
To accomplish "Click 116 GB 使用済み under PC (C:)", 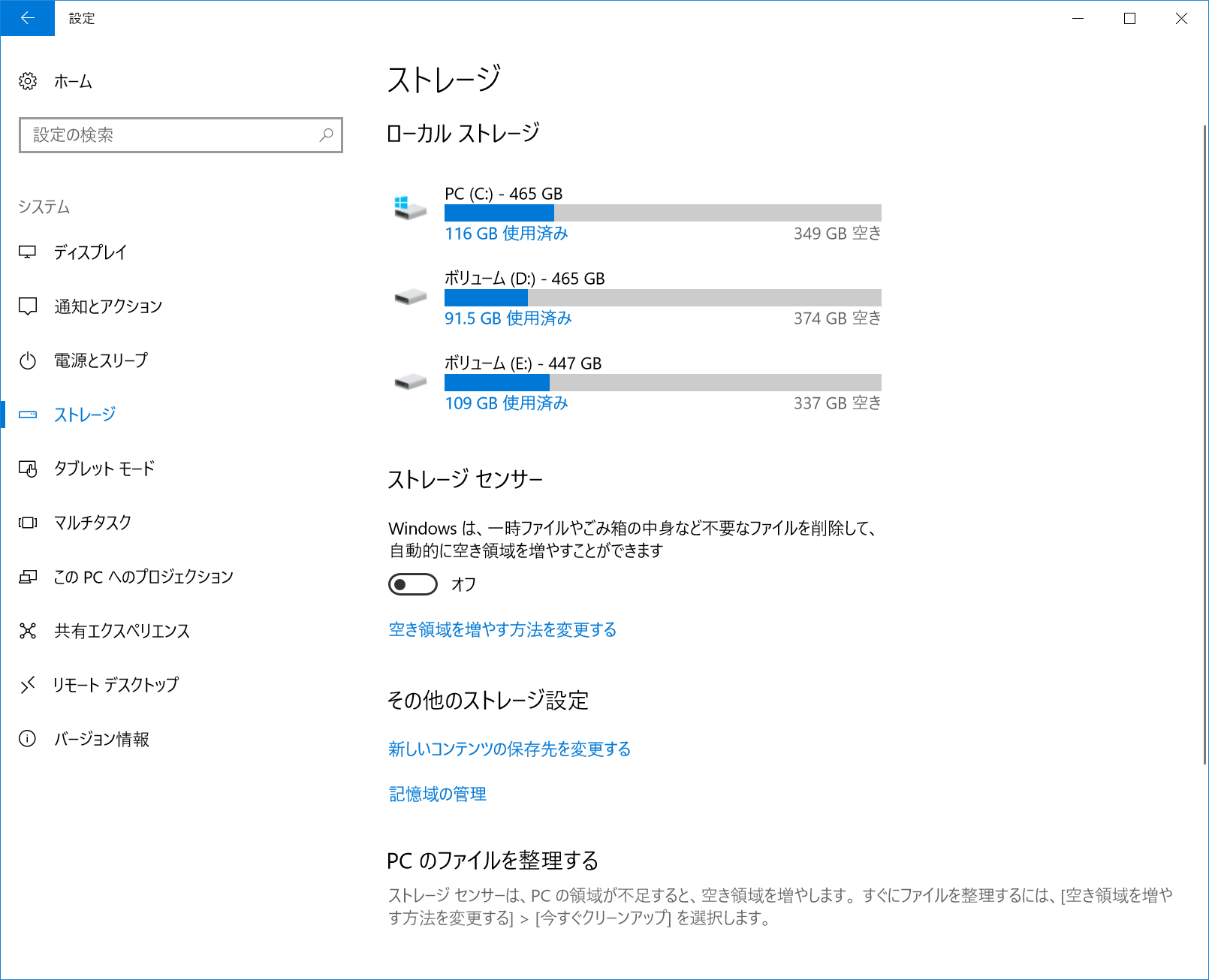I will pyautogui.click(x=506, y=234).
